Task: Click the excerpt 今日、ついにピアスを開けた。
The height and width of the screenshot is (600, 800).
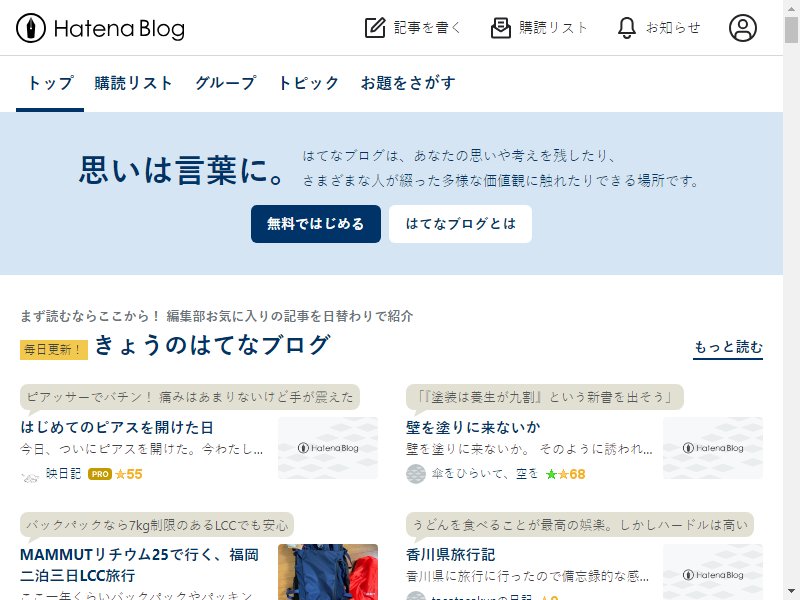Action: click(x=142, y=449)
